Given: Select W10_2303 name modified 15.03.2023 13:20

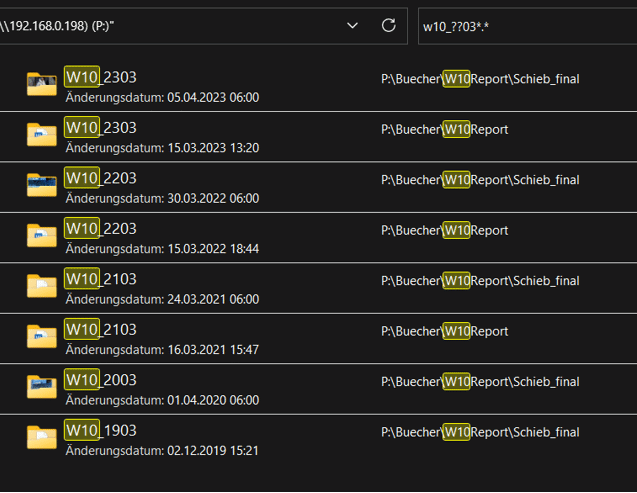Looking at the screenshot, I should (100, 128).
